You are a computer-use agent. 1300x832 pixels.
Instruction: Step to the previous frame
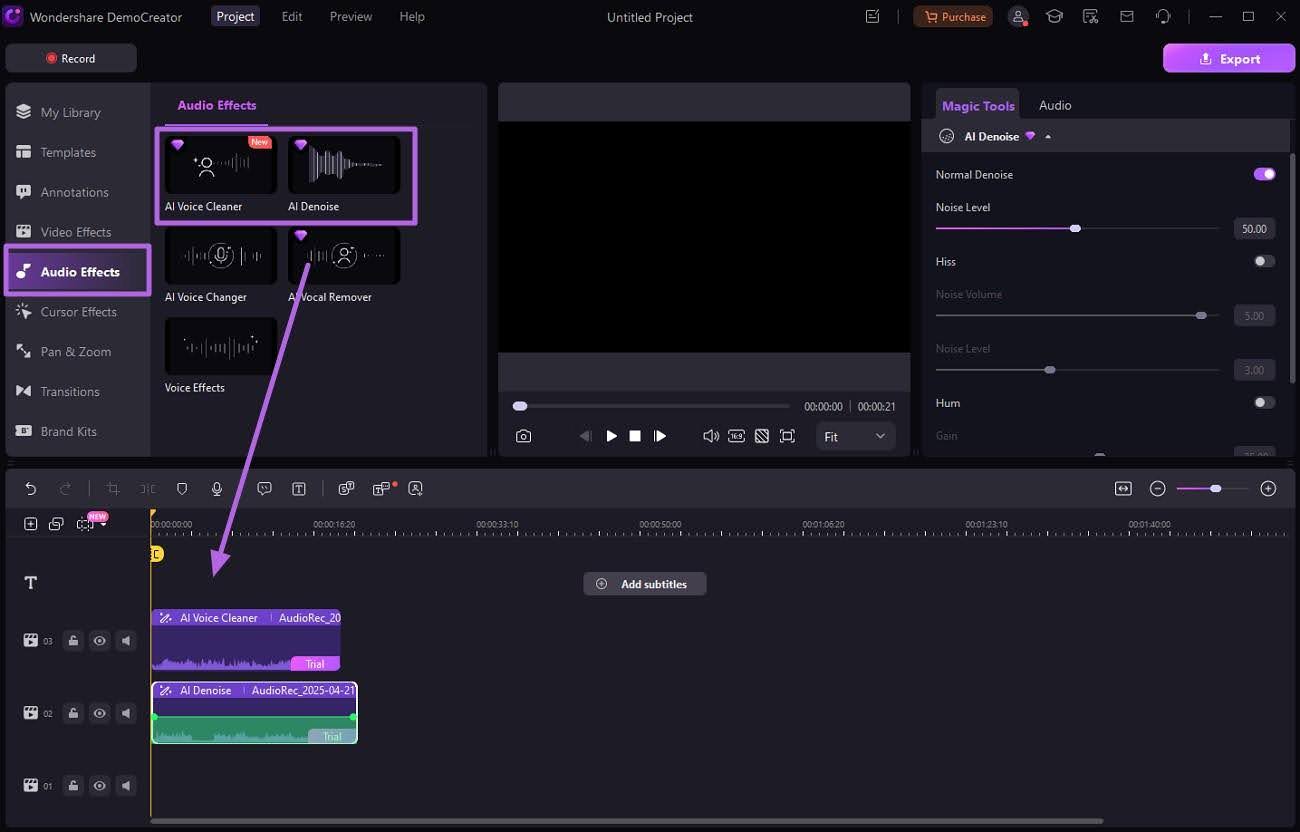pyautogui.click(x=586, y=436)
